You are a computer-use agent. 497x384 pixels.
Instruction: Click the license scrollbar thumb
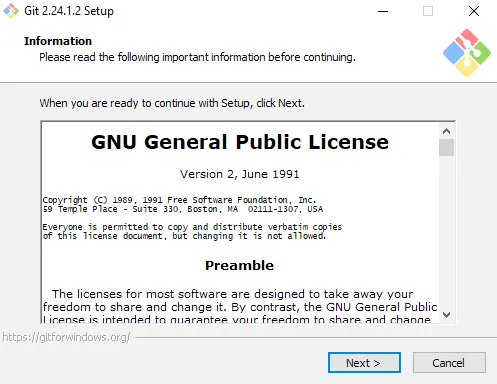tap(446, 148)
